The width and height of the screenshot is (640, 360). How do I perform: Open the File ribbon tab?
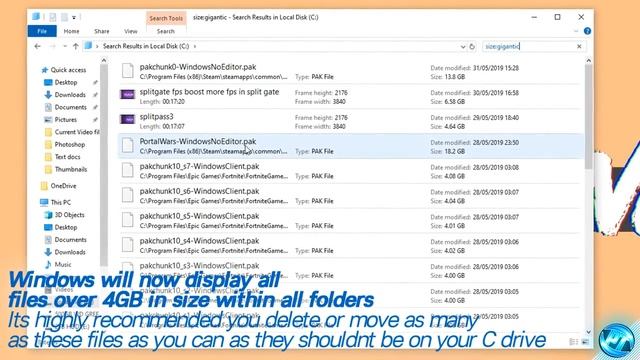point(42,31)
